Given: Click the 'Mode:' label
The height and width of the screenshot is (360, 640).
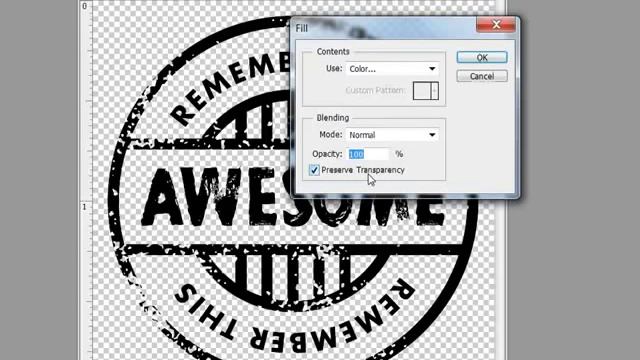Looking at the screenshot, I should point(331,135).
